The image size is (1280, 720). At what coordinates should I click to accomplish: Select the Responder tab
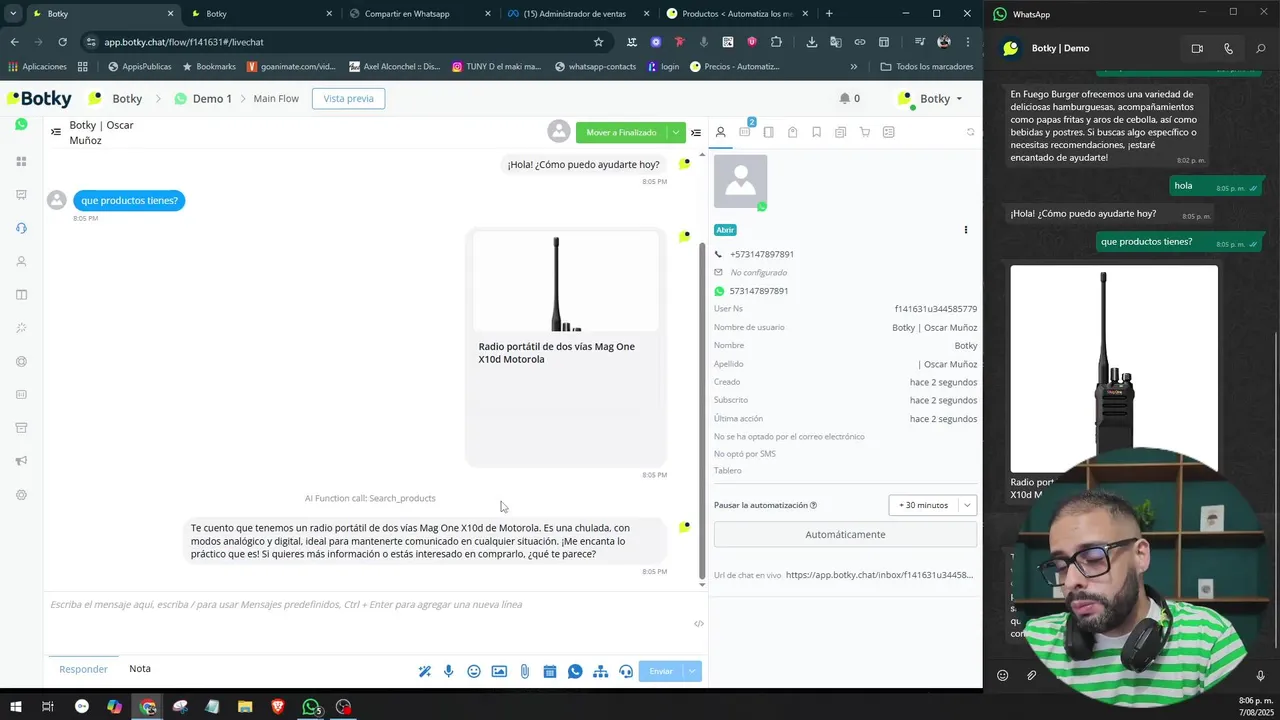83,669
